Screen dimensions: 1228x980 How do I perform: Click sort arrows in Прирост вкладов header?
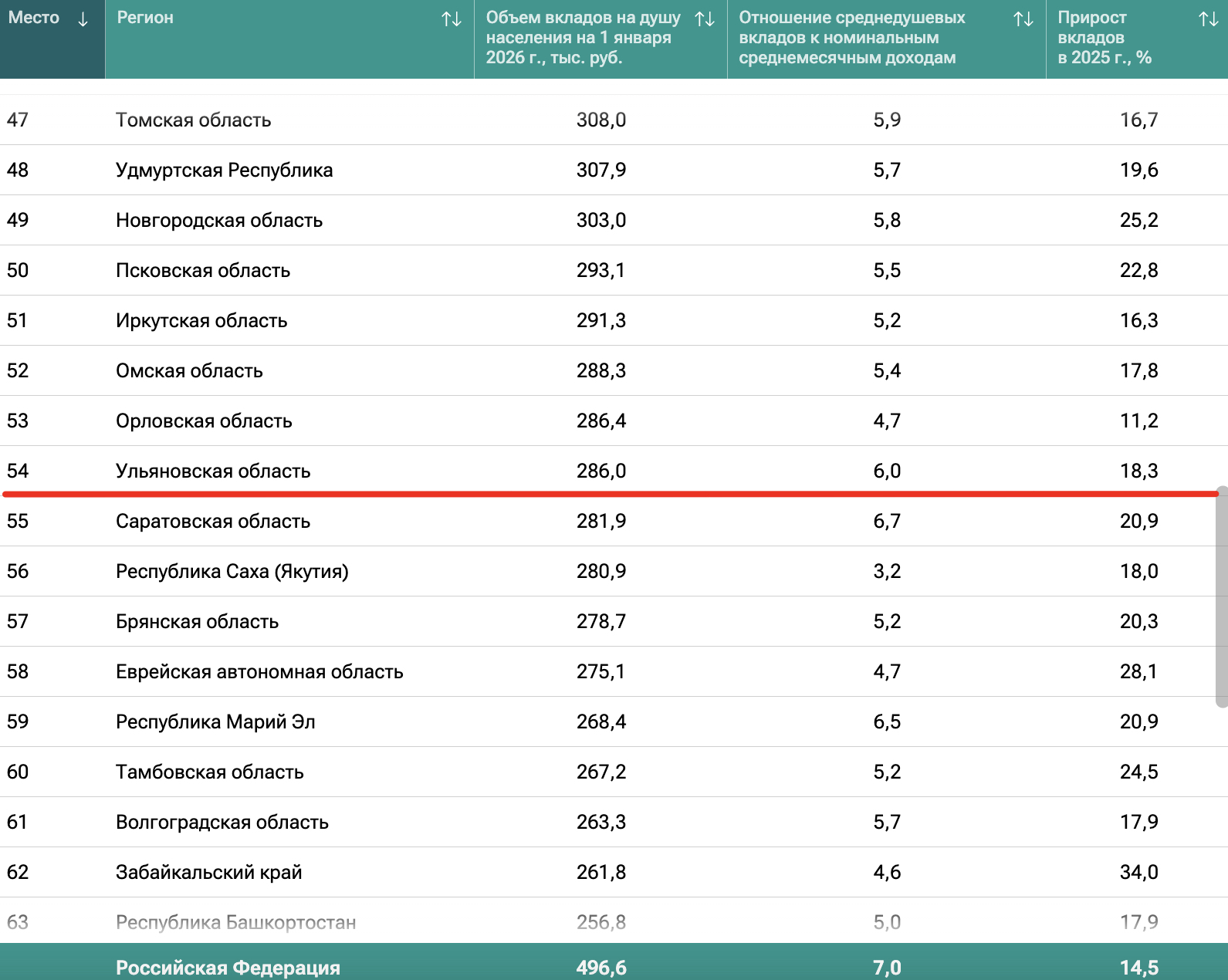tap(1209, 19)
